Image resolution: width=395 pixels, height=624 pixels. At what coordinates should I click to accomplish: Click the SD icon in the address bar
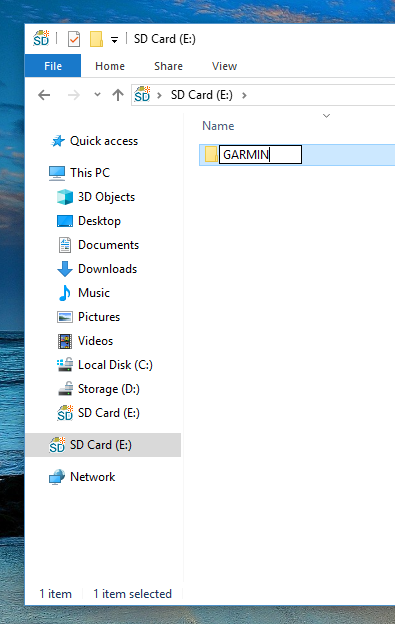pyautogui.click(x=142, y=94)
